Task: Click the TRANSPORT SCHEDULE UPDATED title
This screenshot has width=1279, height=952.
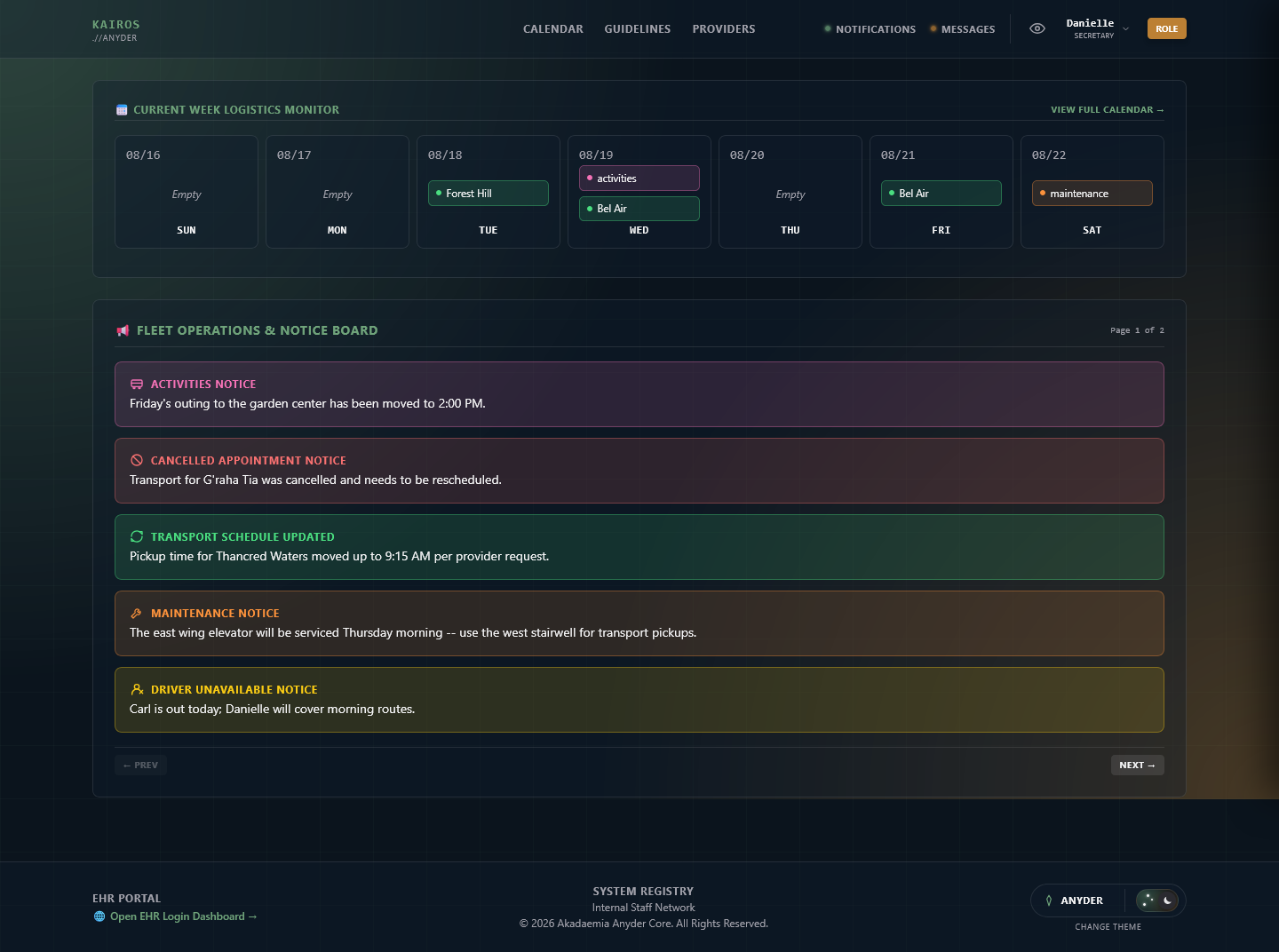Action: [x=242, y=537]
